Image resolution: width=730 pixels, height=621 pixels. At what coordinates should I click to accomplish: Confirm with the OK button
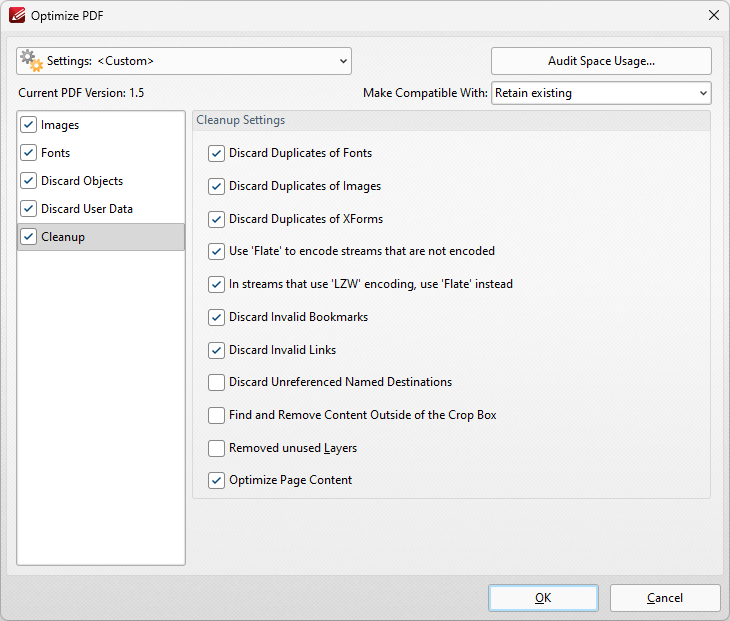pyautogui.click(x=543, y=598)
